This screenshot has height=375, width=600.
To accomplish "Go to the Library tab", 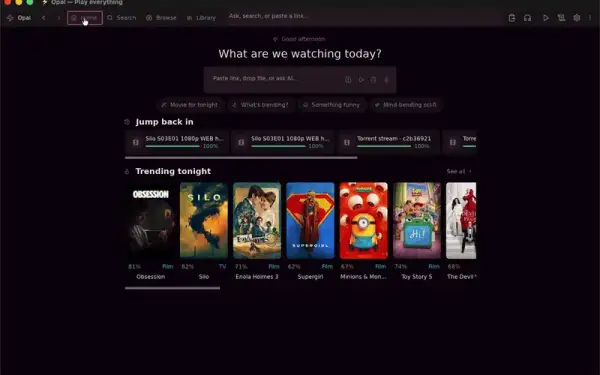I will (x=201, y=18).
